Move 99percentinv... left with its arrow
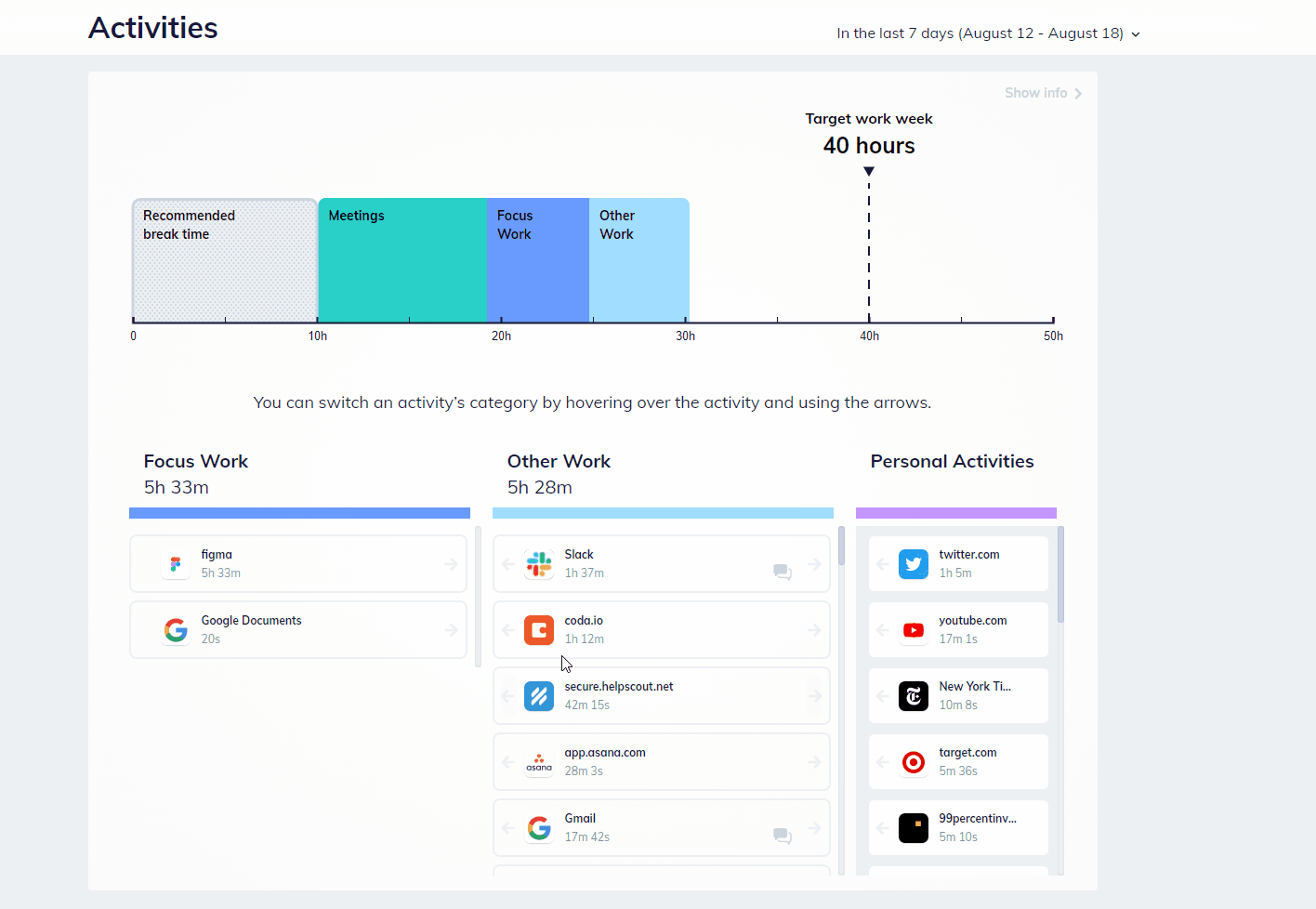 point(883,828)
